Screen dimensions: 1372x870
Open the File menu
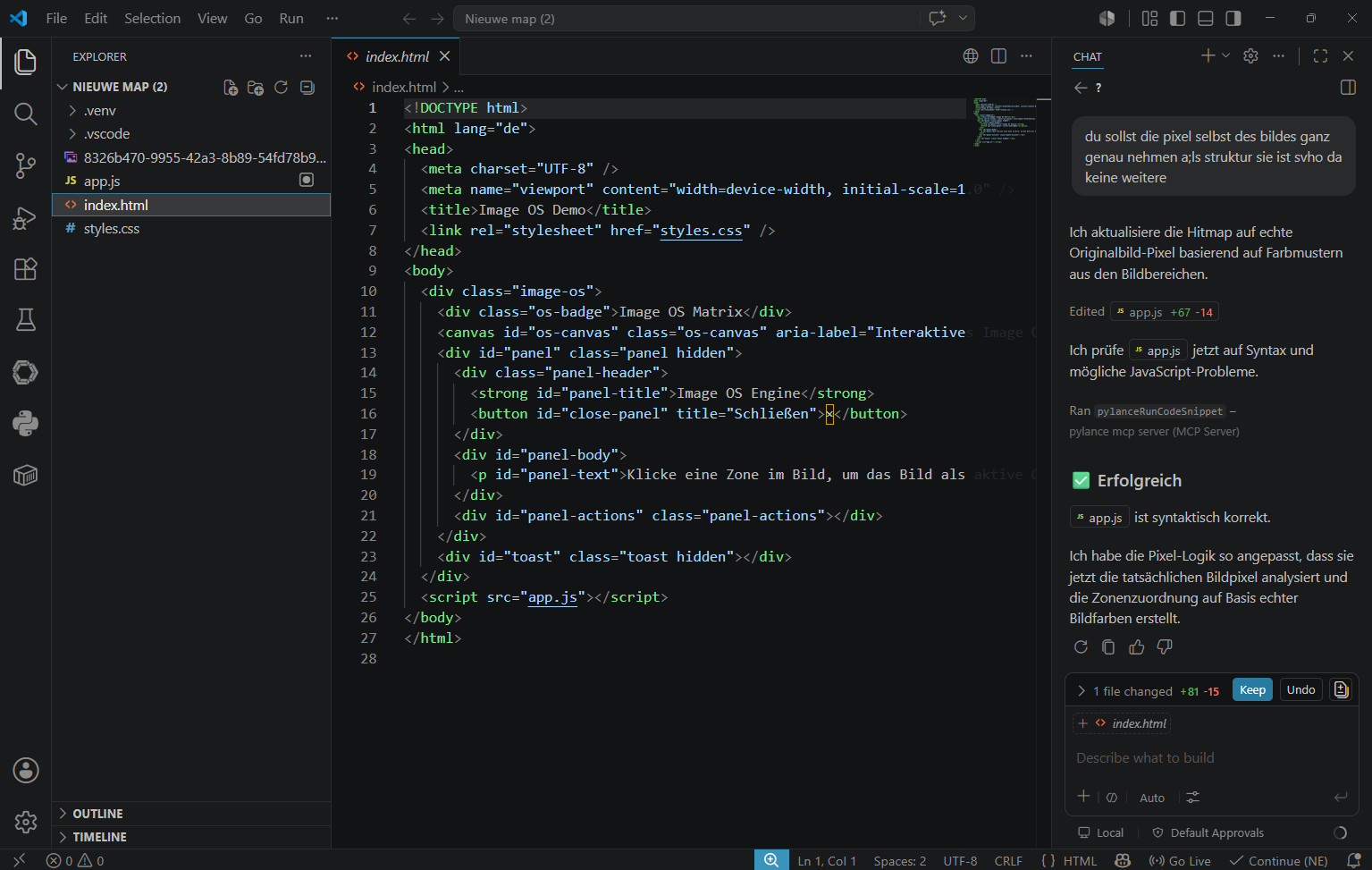point(56,18)
